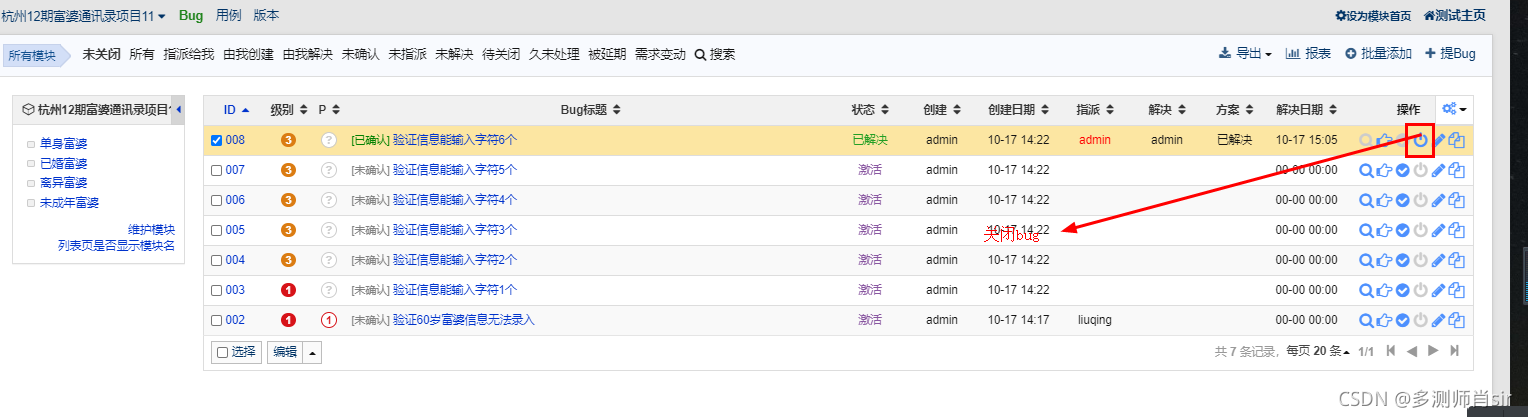Sort by the Bug标题 column header
Screen dimensions: 1528x417
590,109
